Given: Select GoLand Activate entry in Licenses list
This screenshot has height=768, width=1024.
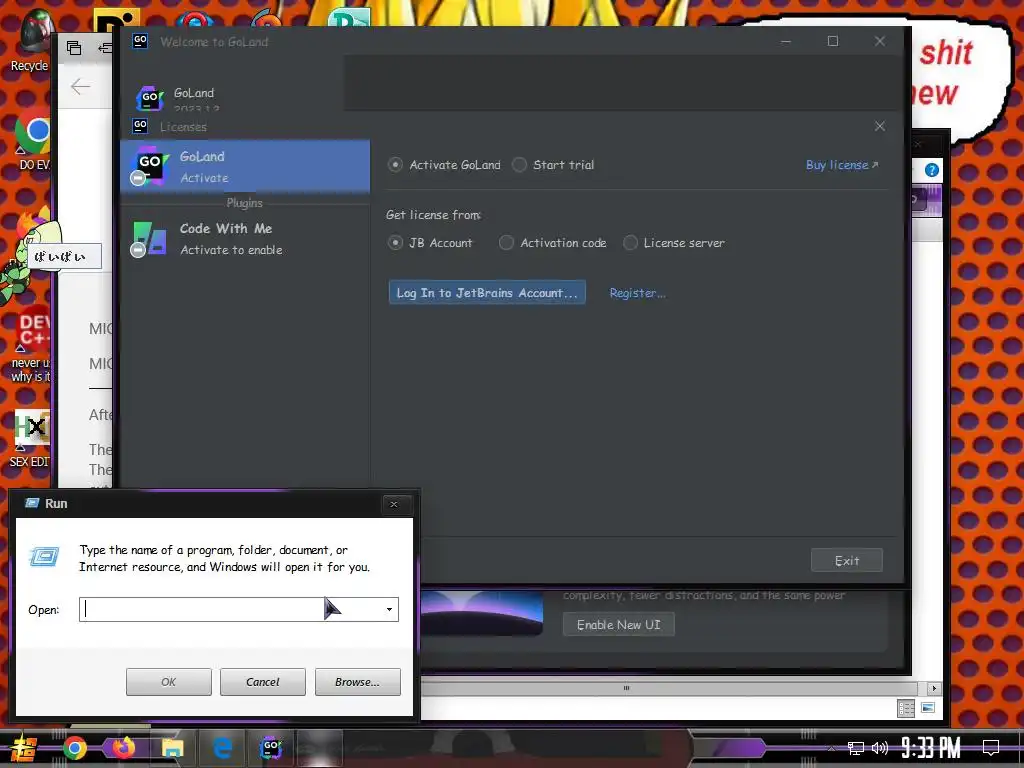Looking at the screenshot, I should (245, 167).
